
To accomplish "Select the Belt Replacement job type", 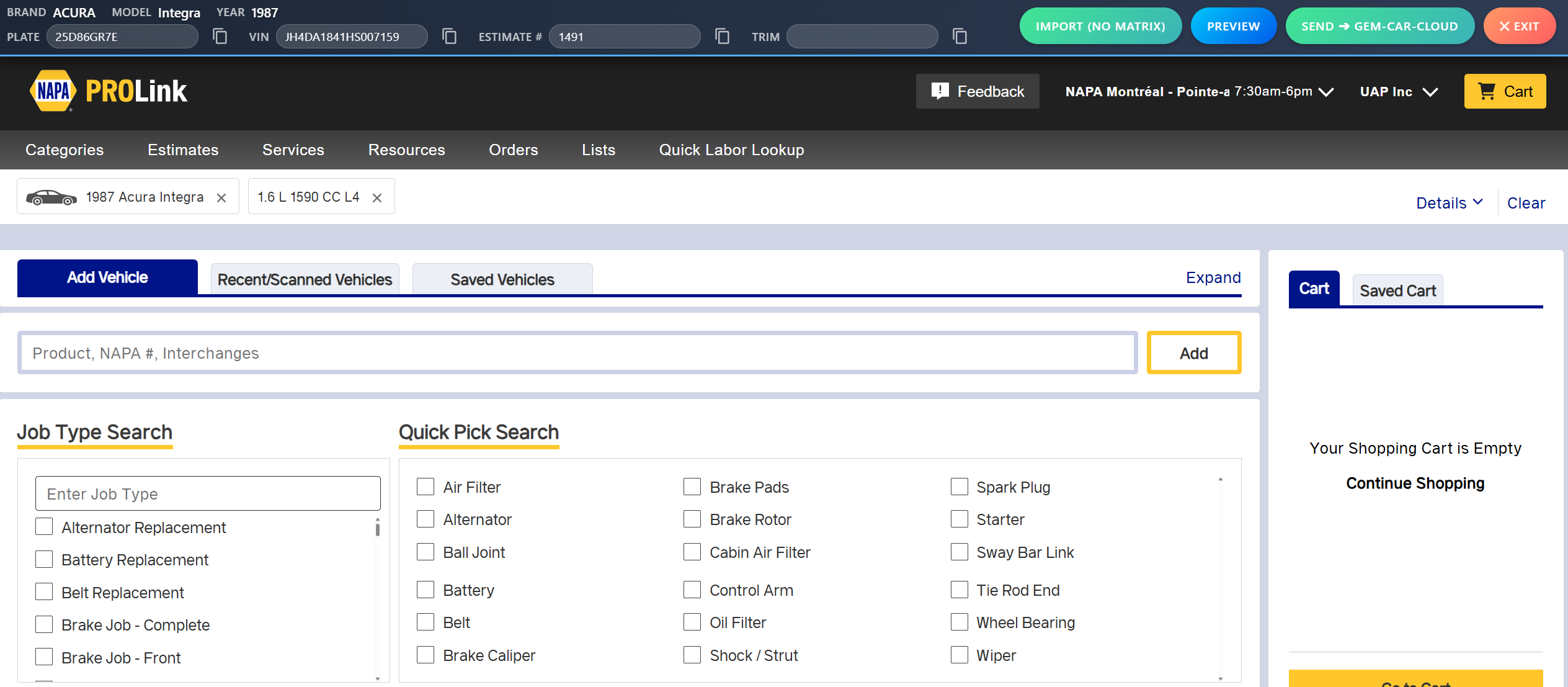I will tap(44, 592).
